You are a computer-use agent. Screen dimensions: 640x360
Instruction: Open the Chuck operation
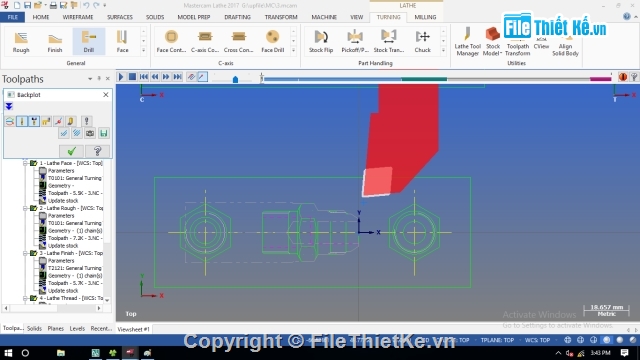pyautogui.click(x=422, y=42)
